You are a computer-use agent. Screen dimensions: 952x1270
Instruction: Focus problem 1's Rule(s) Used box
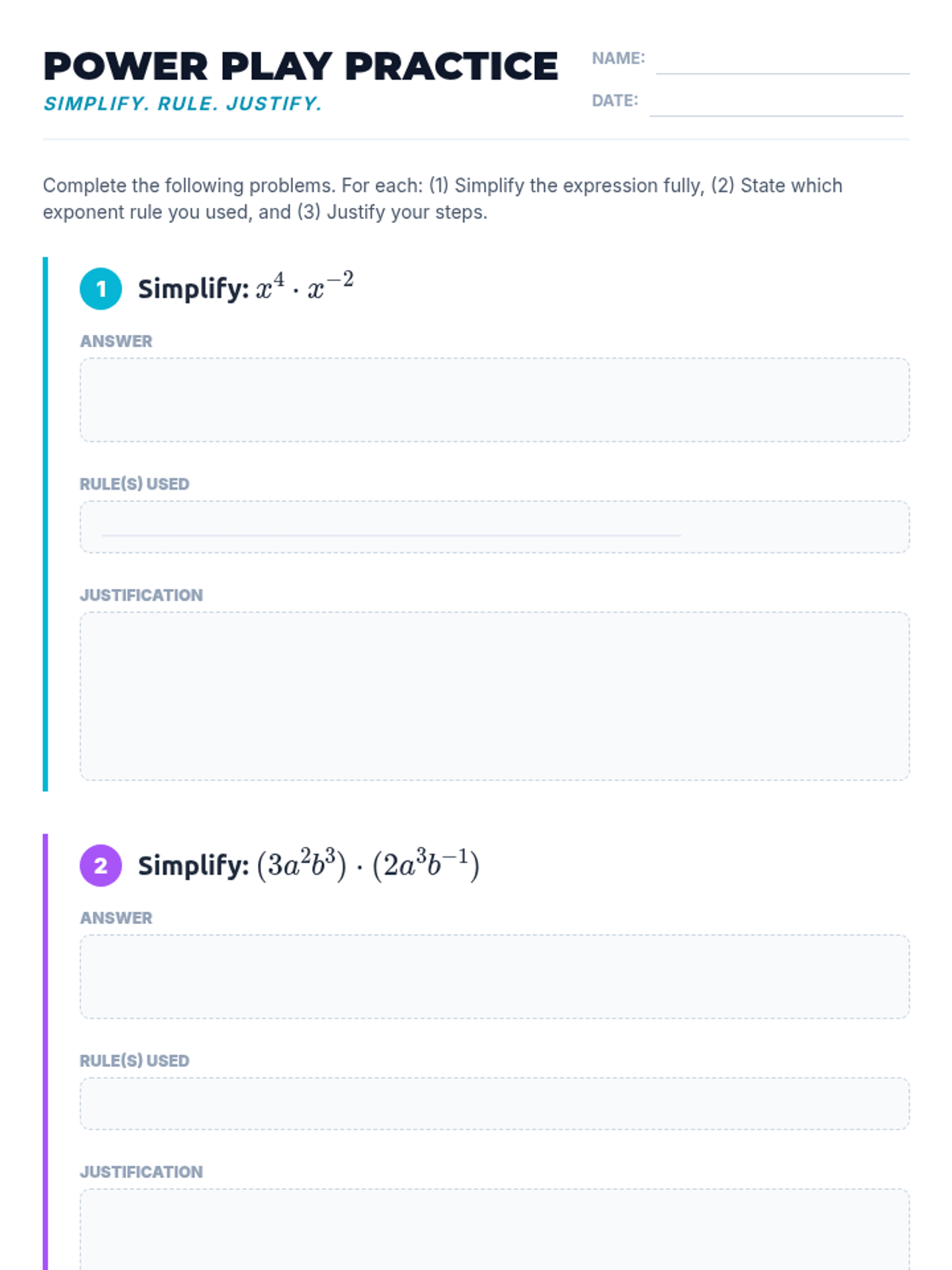[494, 527]
